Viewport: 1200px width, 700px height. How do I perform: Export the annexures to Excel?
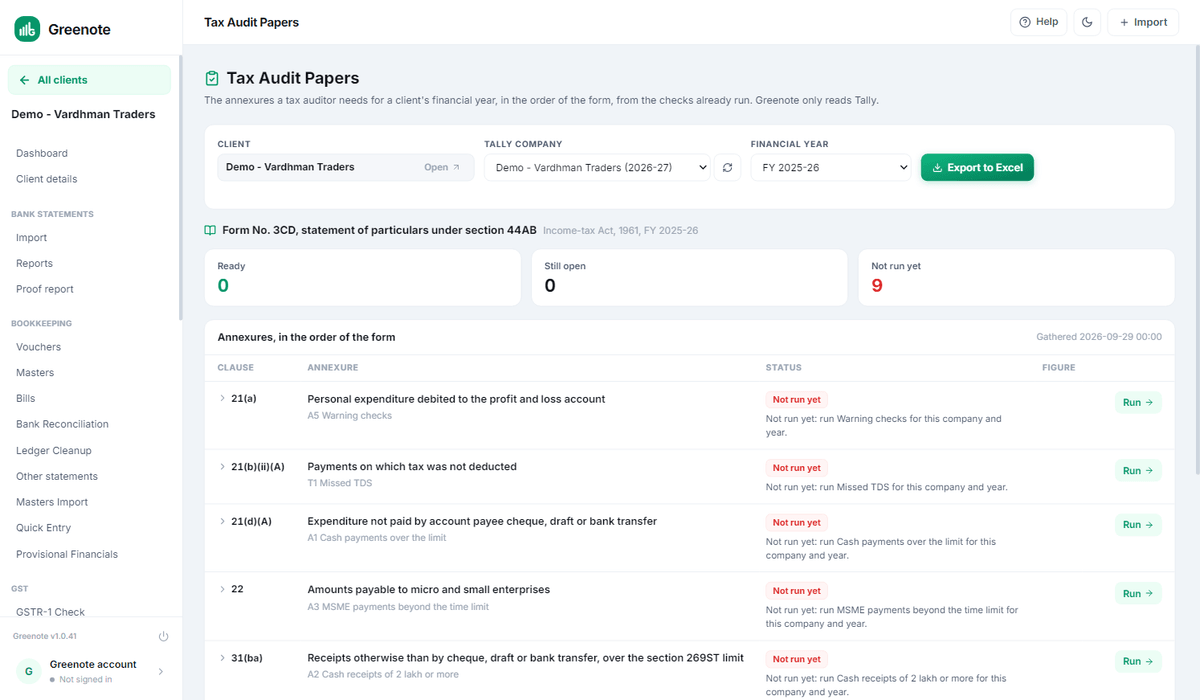pyautogui.click(x=977, y=168)
